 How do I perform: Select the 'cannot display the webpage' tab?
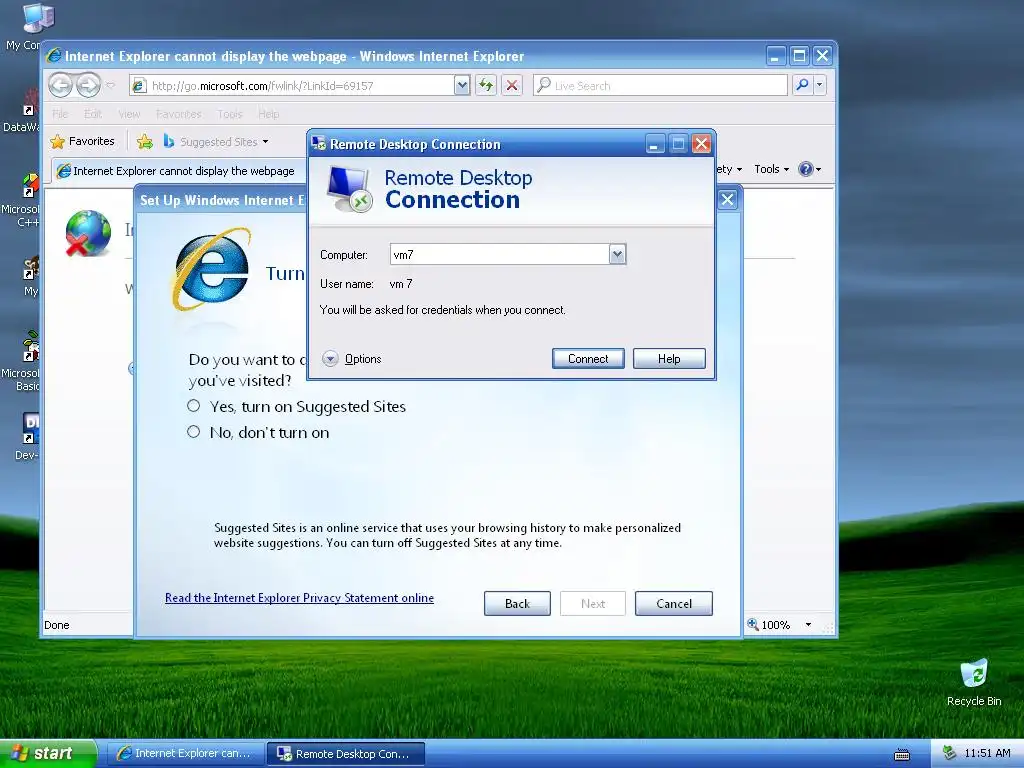[178, 171]
